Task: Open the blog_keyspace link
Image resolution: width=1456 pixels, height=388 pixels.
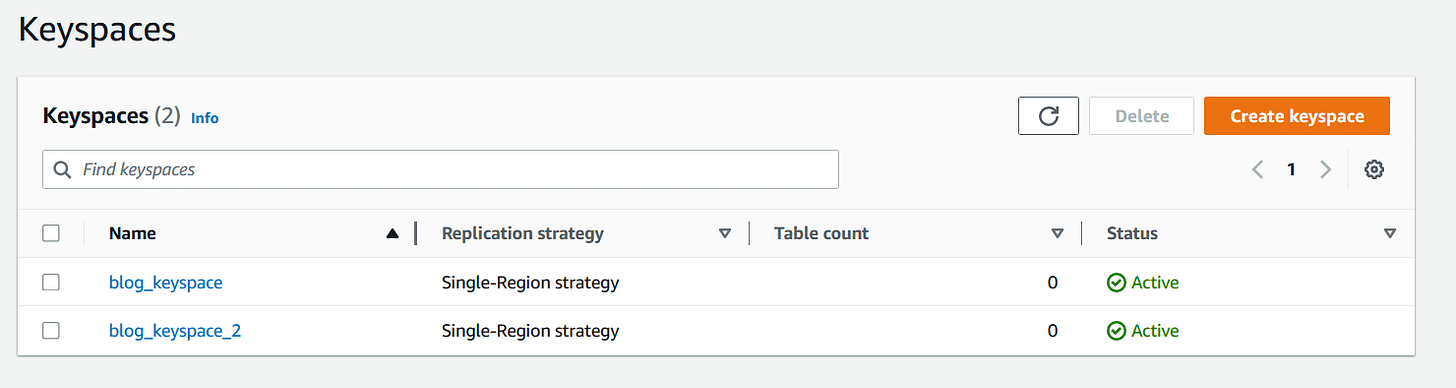Action: point(165,283)
